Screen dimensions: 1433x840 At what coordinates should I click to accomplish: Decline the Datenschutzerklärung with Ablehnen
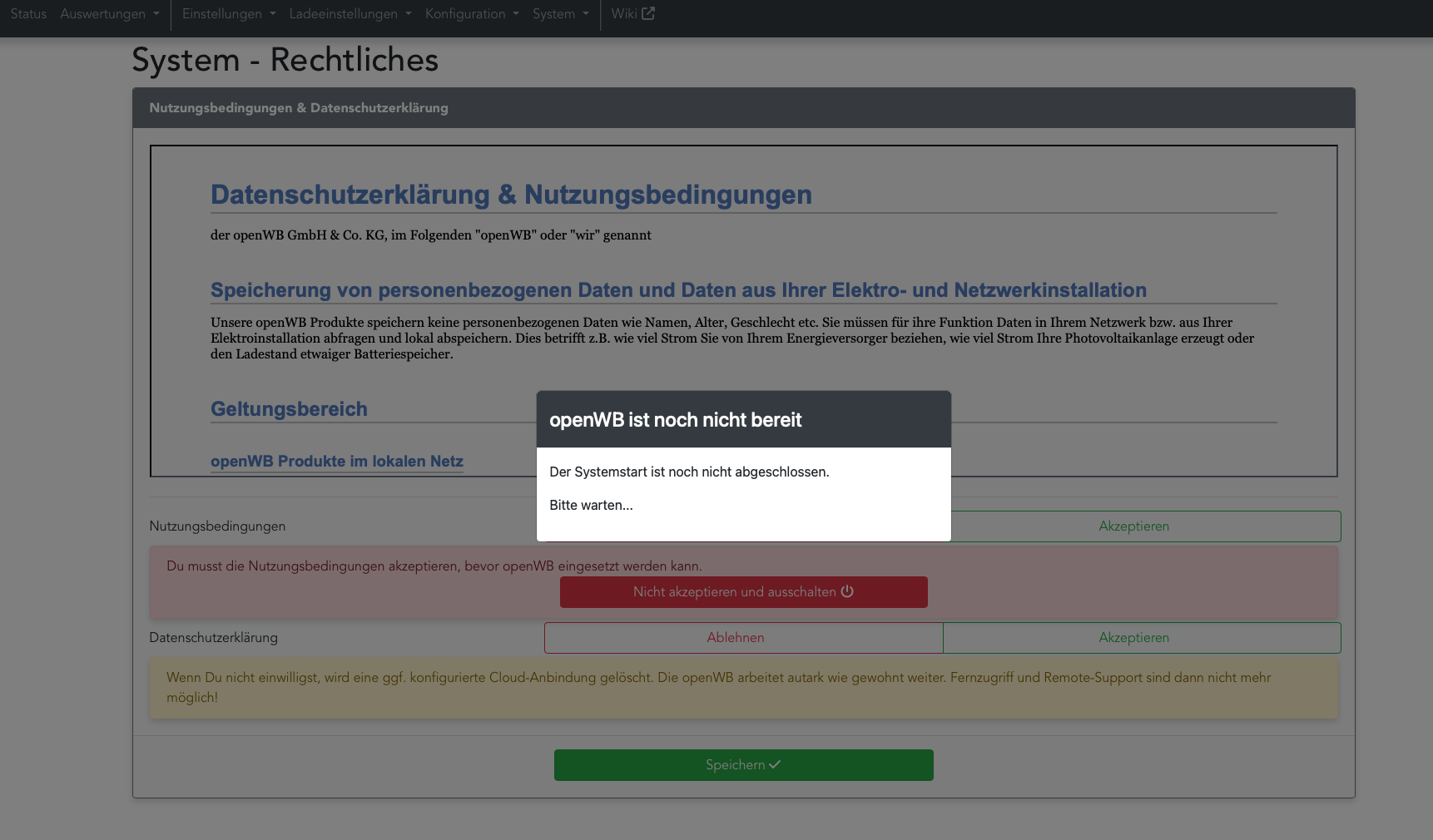point(744,638)
